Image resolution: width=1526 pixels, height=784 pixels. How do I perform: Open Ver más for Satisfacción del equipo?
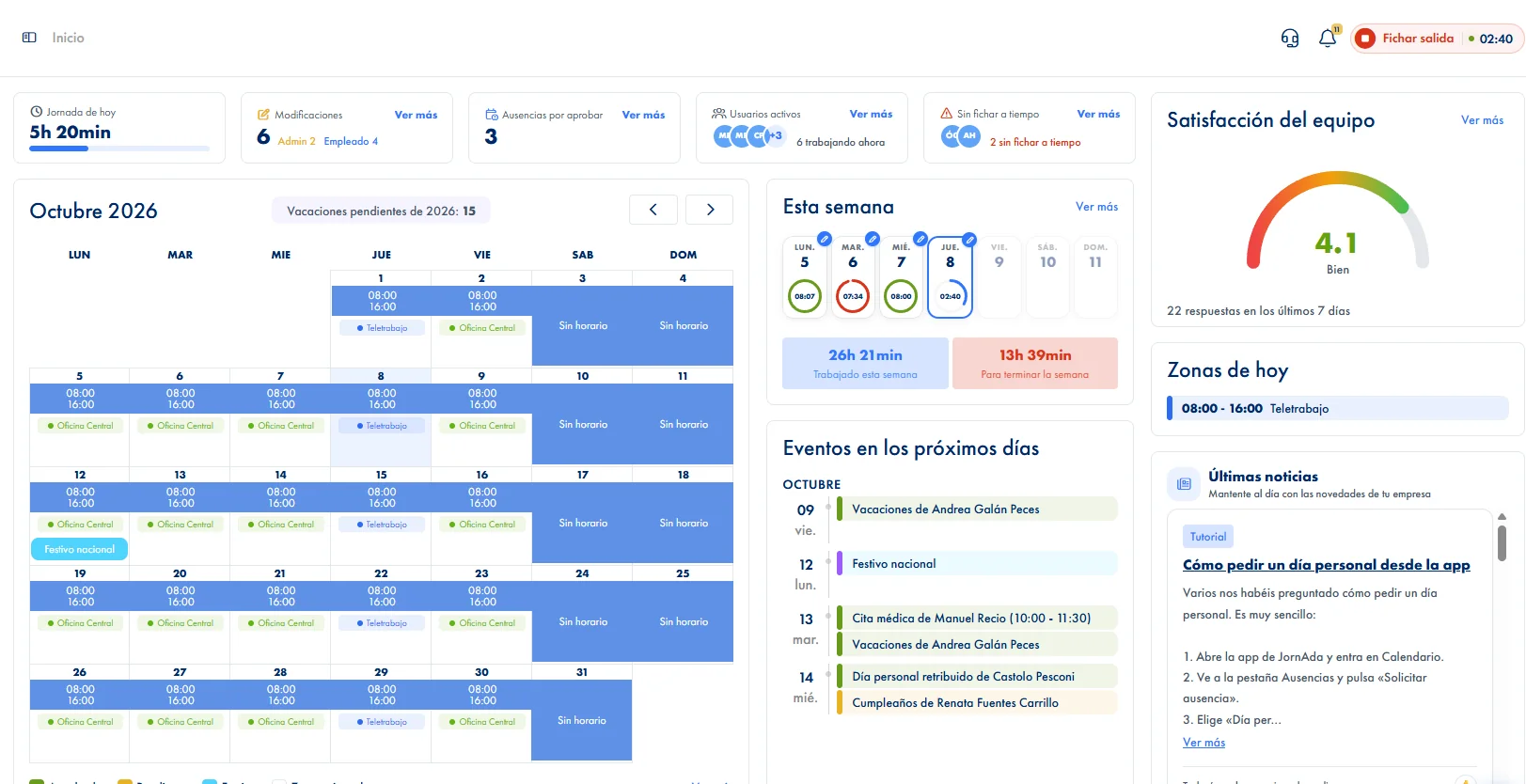(x=1482, y=120)
